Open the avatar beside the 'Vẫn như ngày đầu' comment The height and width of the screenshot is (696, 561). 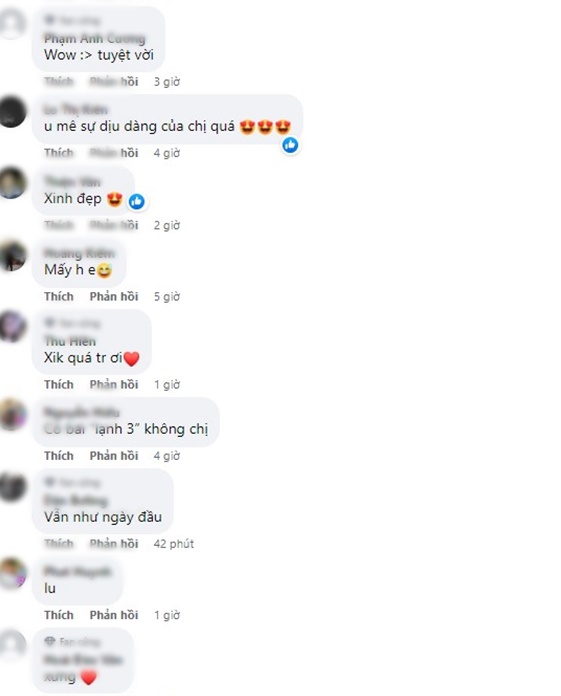tap(12, 487)
